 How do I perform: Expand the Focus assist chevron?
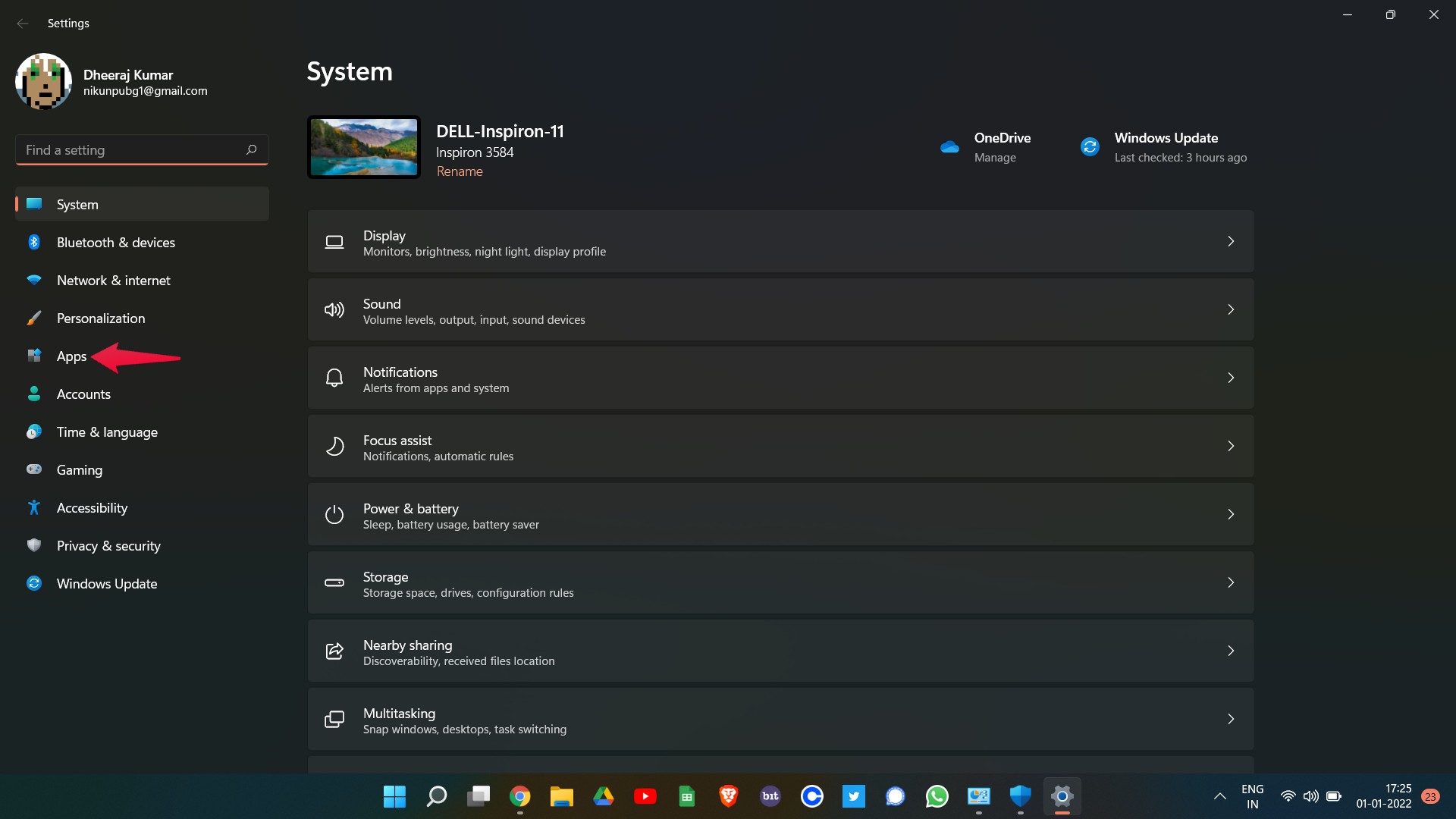(x=1231, y=447)
